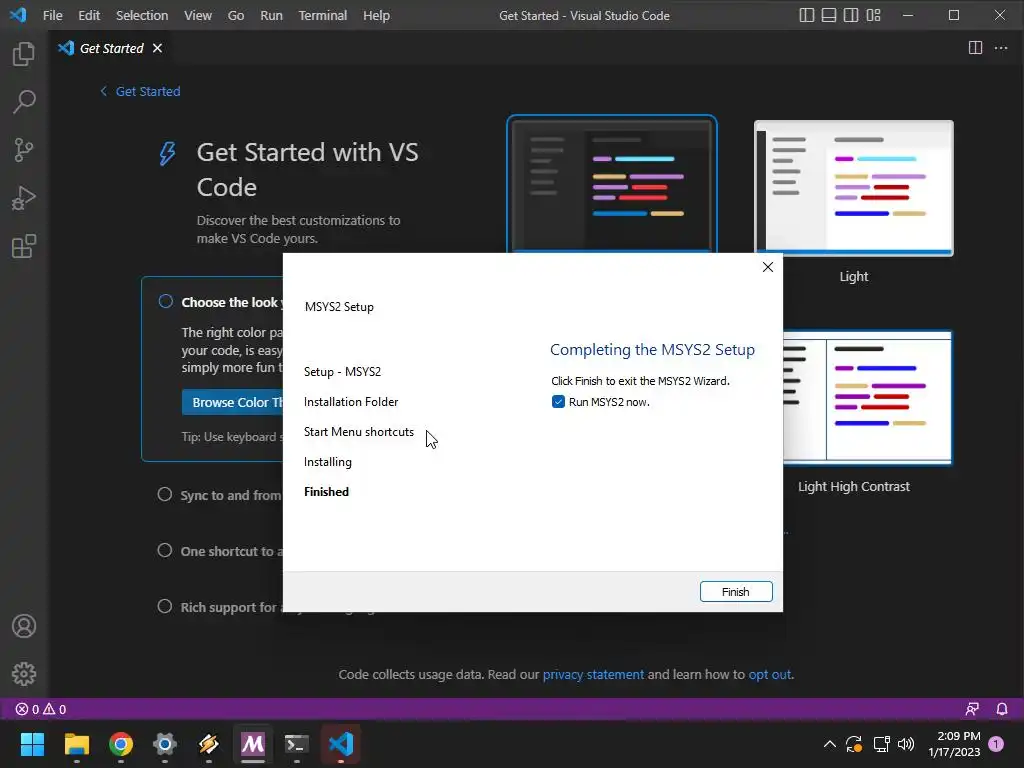Open the Help menu
The width and height of the screenshot is (1024, 768).
click(x=376, y=15)
